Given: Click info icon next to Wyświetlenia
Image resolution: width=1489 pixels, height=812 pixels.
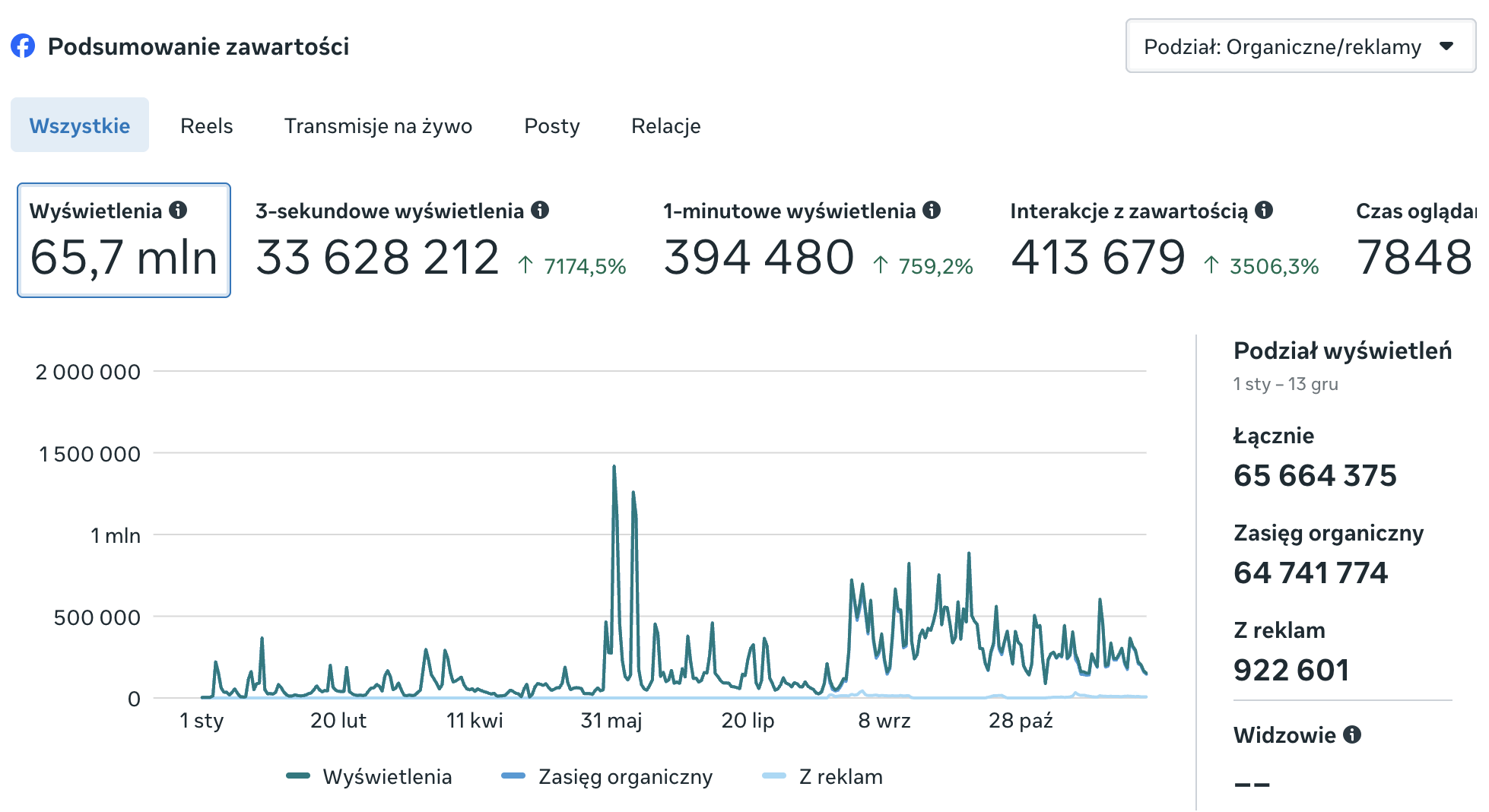Looking at the screenshot, I should [178, 210].
